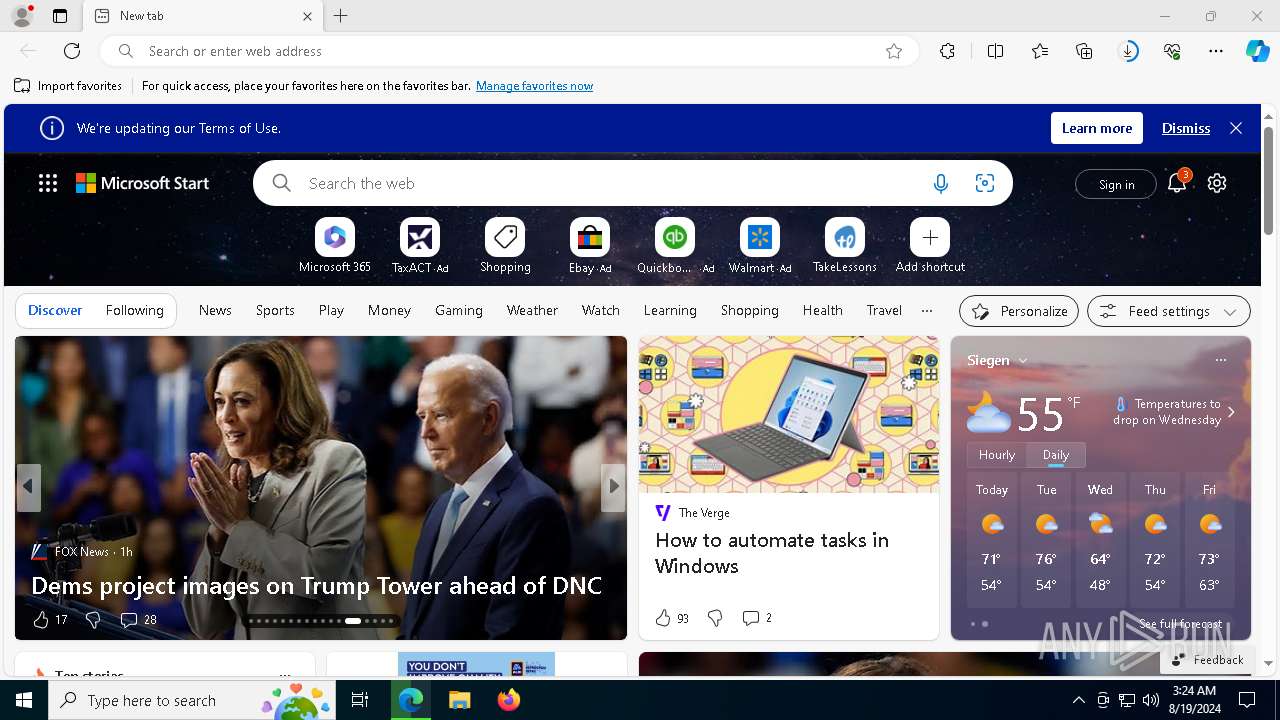Open File Explorer from taskbar
The image size is (1280, 720).
click(x=460, y=700)
